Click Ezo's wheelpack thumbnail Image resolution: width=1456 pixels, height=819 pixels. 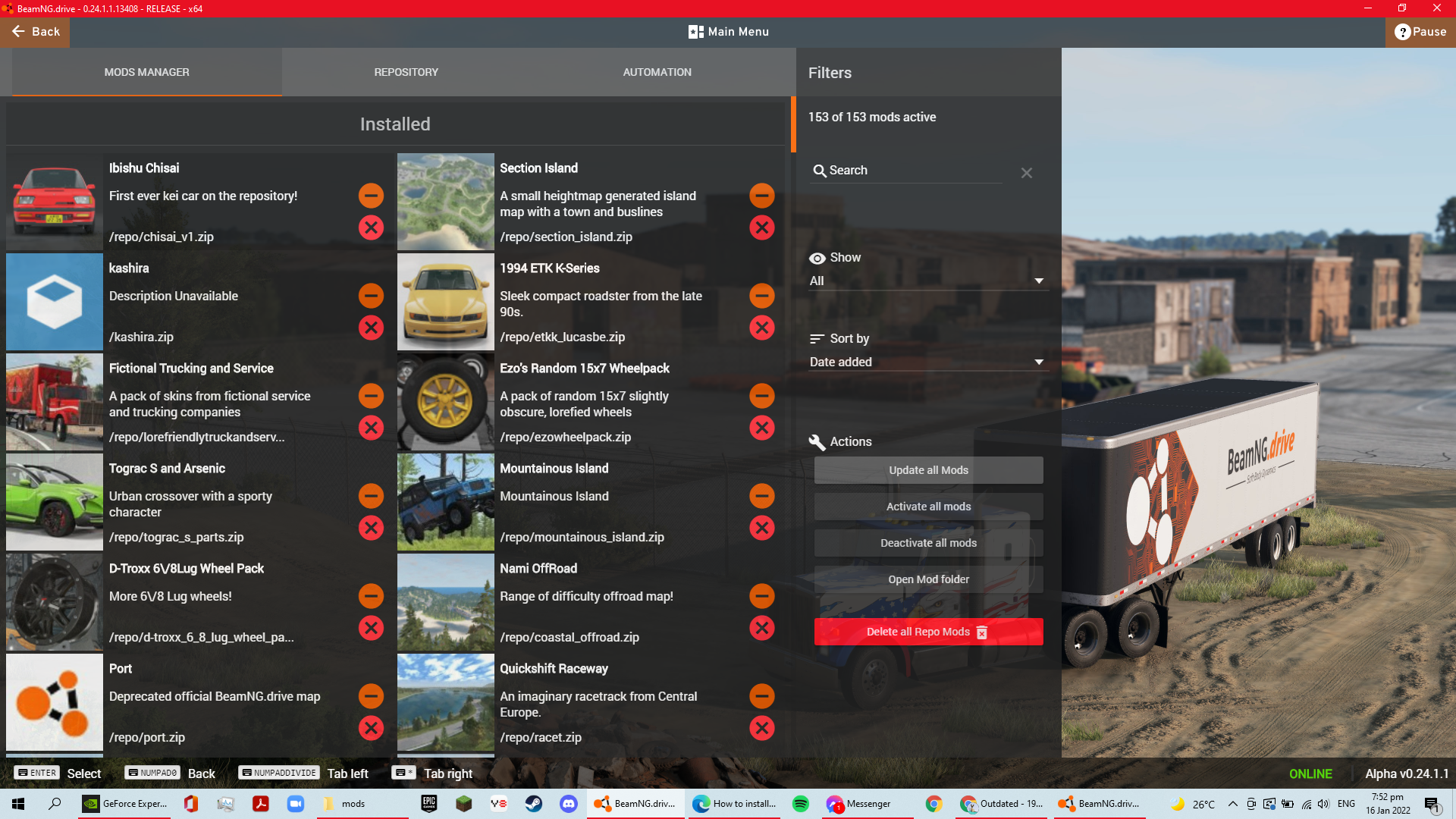coord(446,402)
